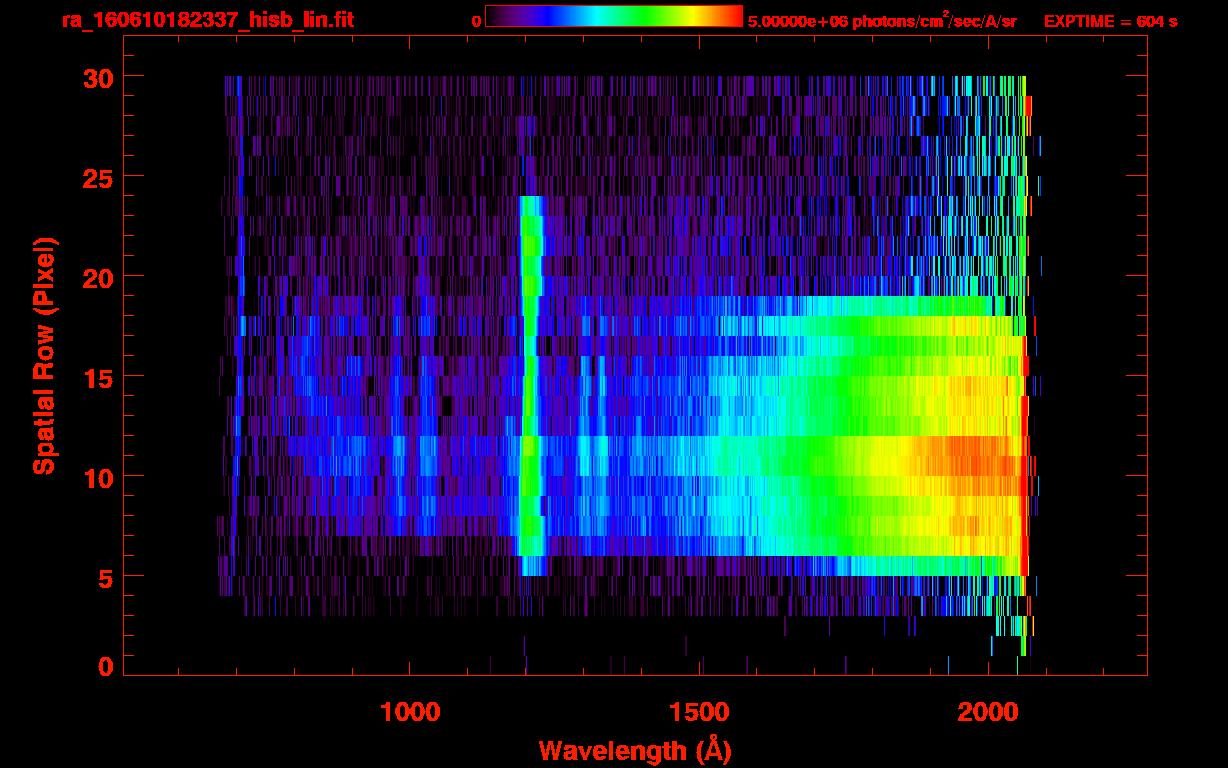1228x768 pixels.
Task: Click the rainbow color scale bar
Action: [x=613, y=16]
